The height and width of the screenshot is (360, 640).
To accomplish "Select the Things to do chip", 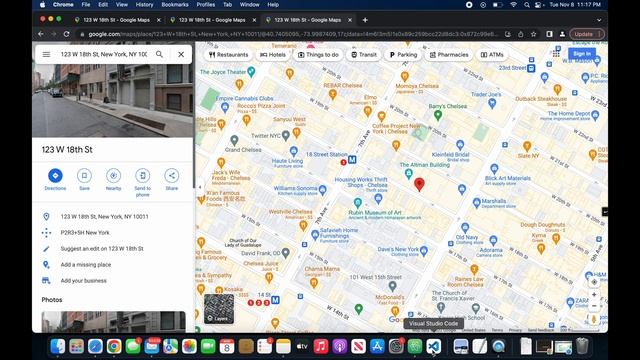I will [x=318, y=55].
